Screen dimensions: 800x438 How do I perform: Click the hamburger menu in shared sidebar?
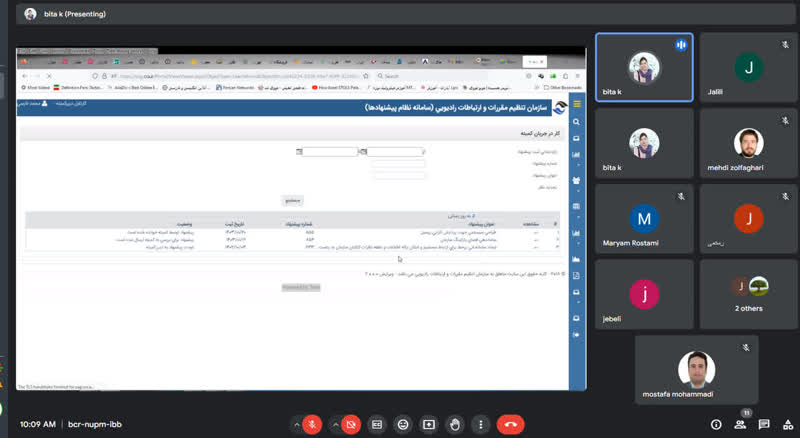(x=577, y=104)
